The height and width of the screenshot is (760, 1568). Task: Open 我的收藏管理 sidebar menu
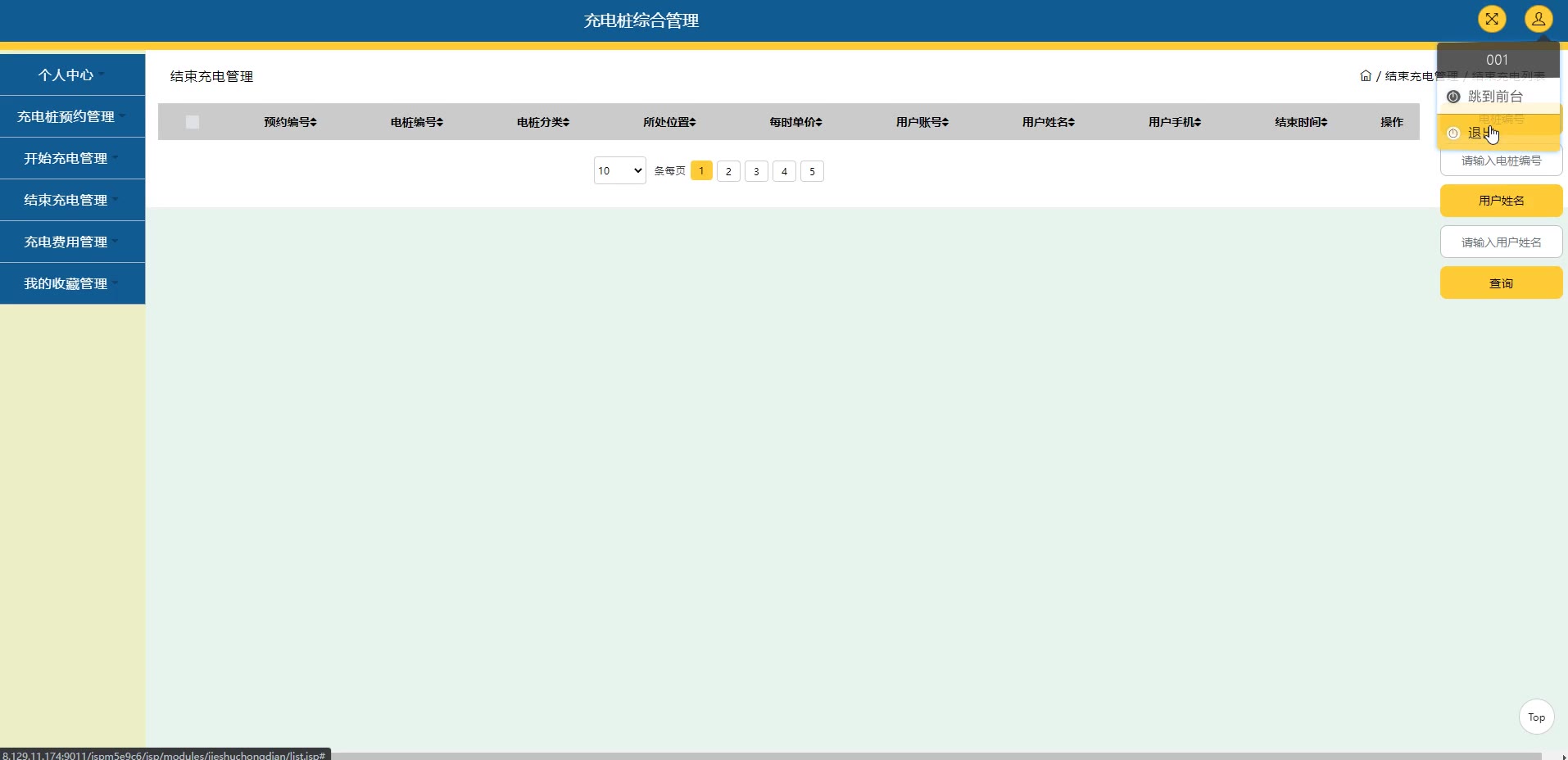point(73,283)
